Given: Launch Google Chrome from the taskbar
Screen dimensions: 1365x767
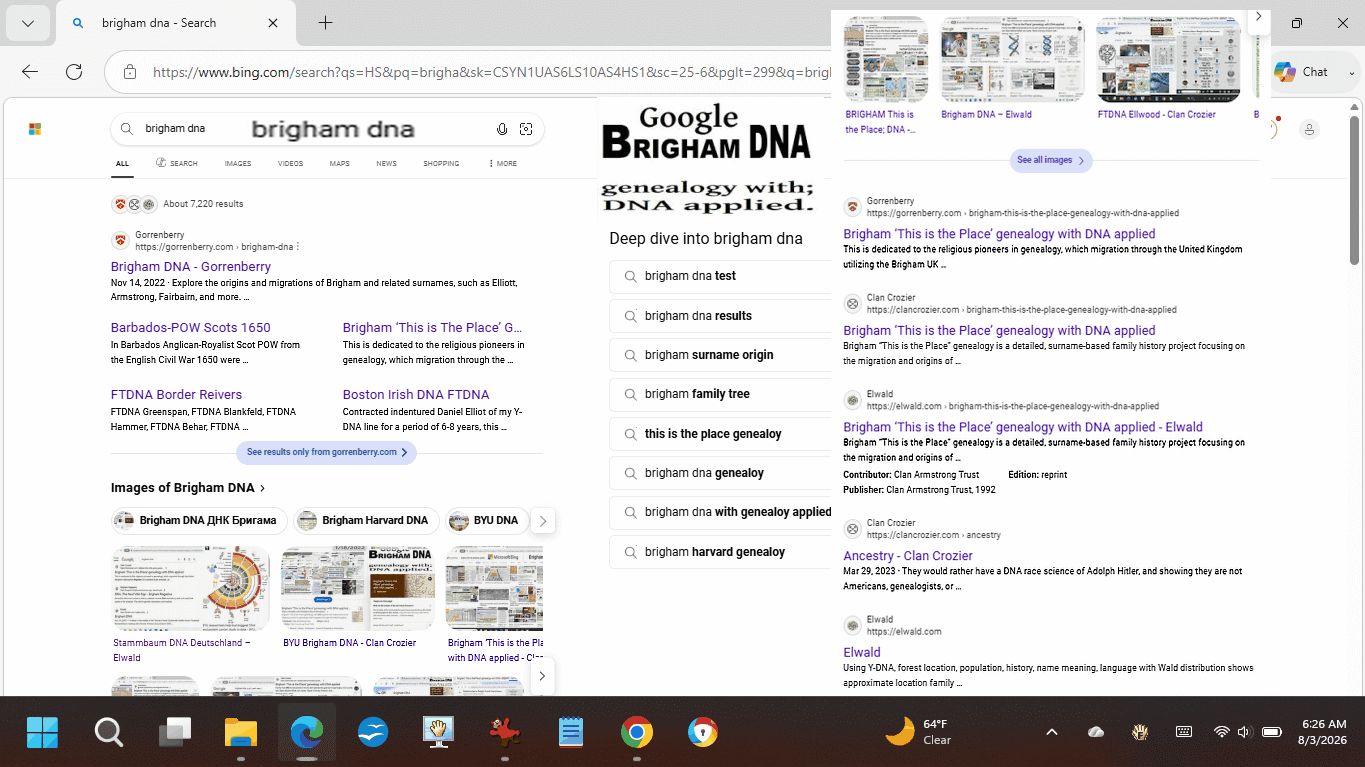Looking at the screenshot, I should [x=637, y=733].
